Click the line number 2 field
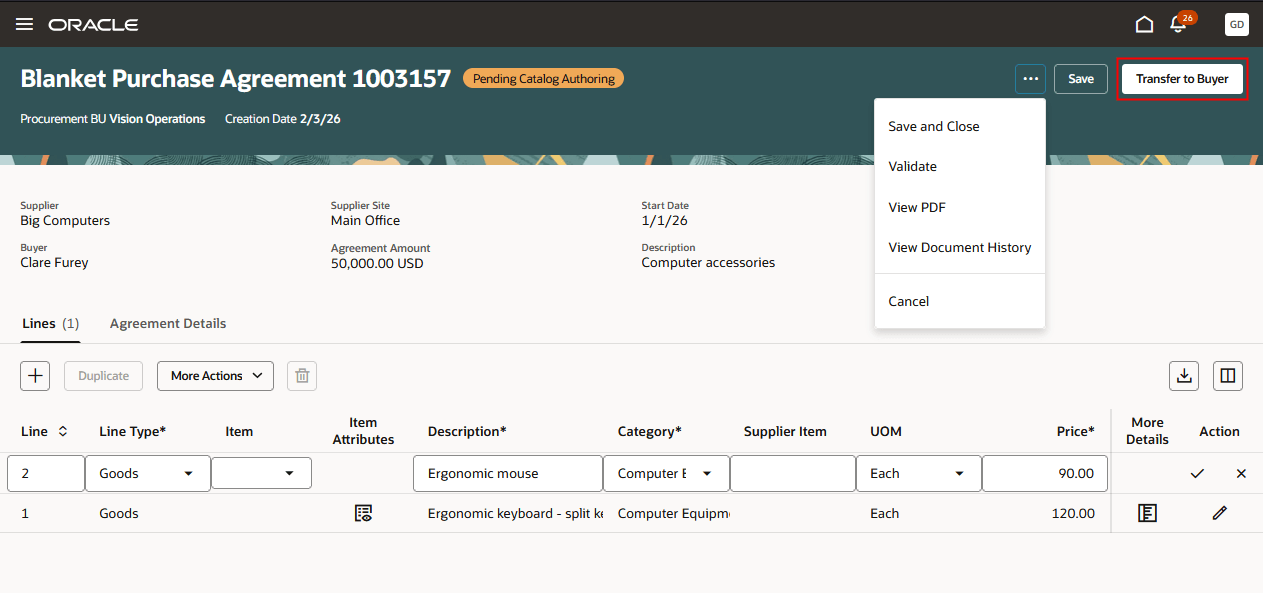 coord(46,473)
